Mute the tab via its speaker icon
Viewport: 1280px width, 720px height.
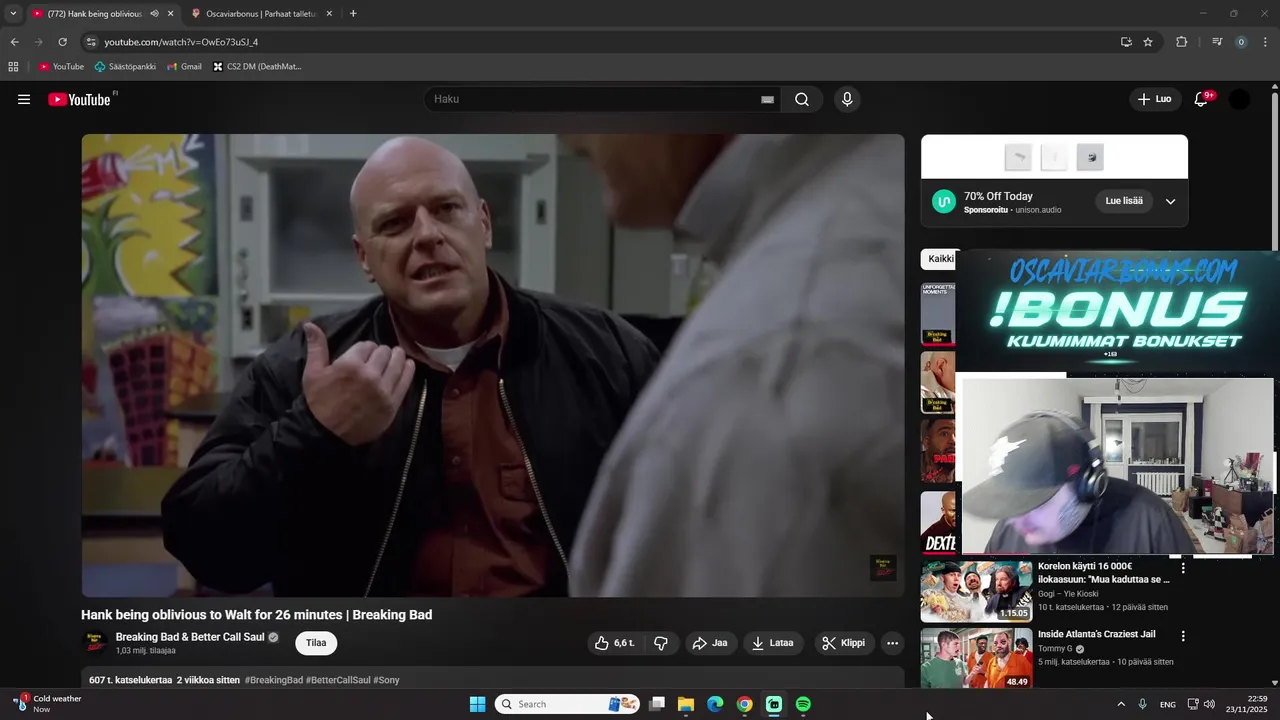(x=154, y=14)
